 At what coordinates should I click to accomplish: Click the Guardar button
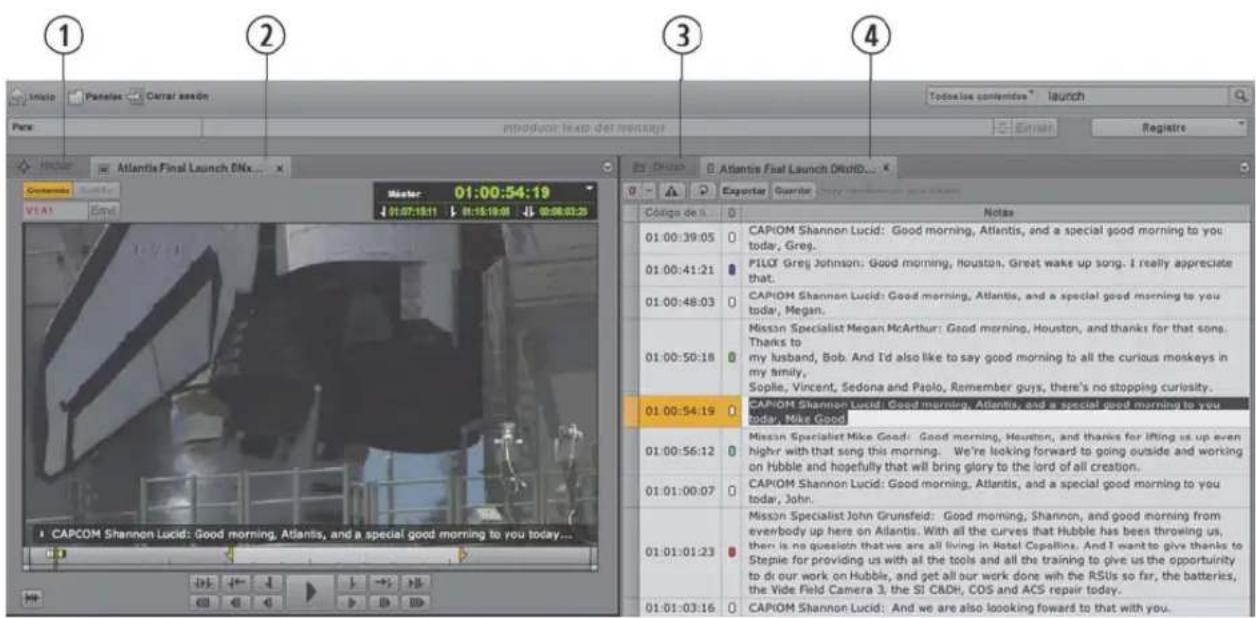click(x=792, y=189)
